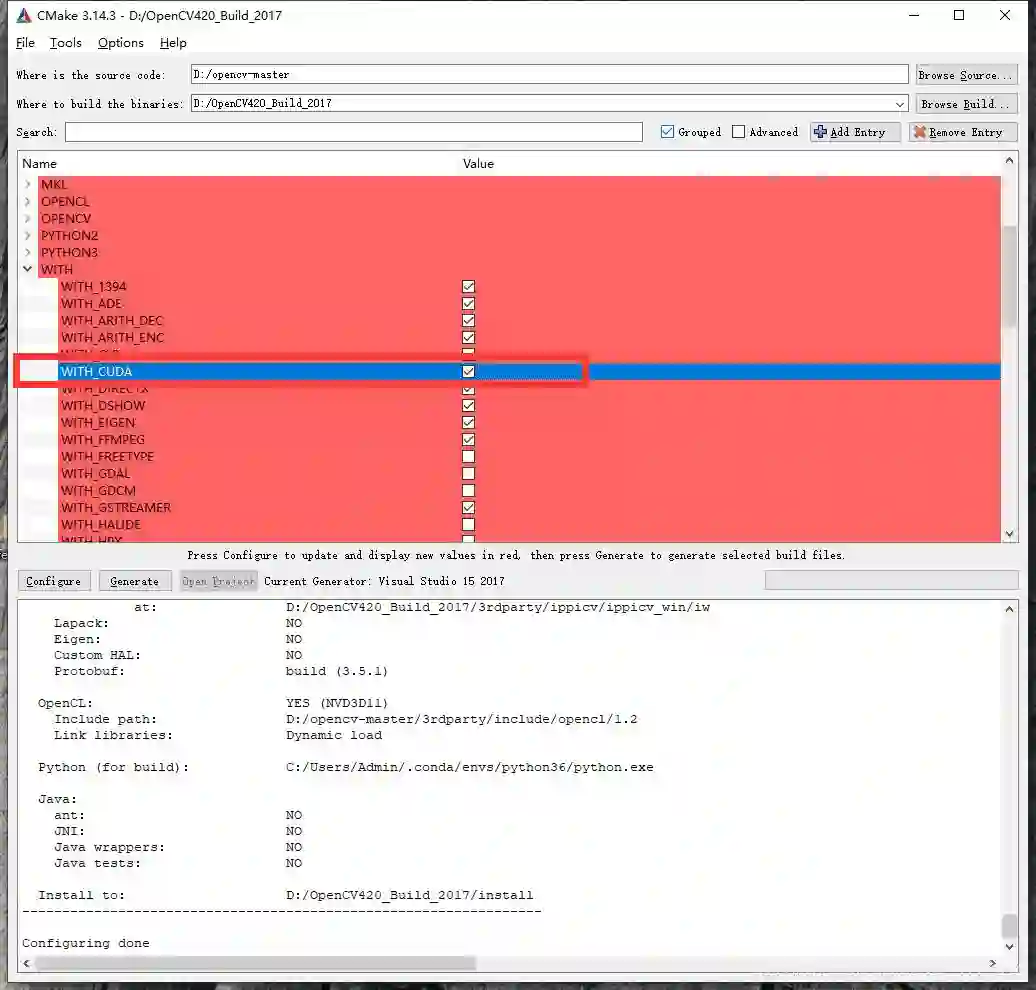
Task: Open the Help menu
Action: point(173,43)
